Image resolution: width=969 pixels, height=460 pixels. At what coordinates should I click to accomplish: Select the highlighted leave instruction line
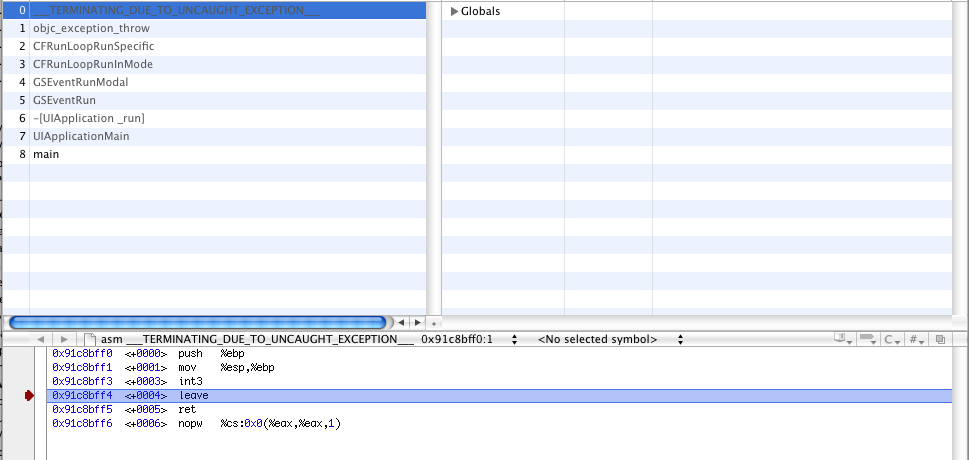[x=499, y=396]
